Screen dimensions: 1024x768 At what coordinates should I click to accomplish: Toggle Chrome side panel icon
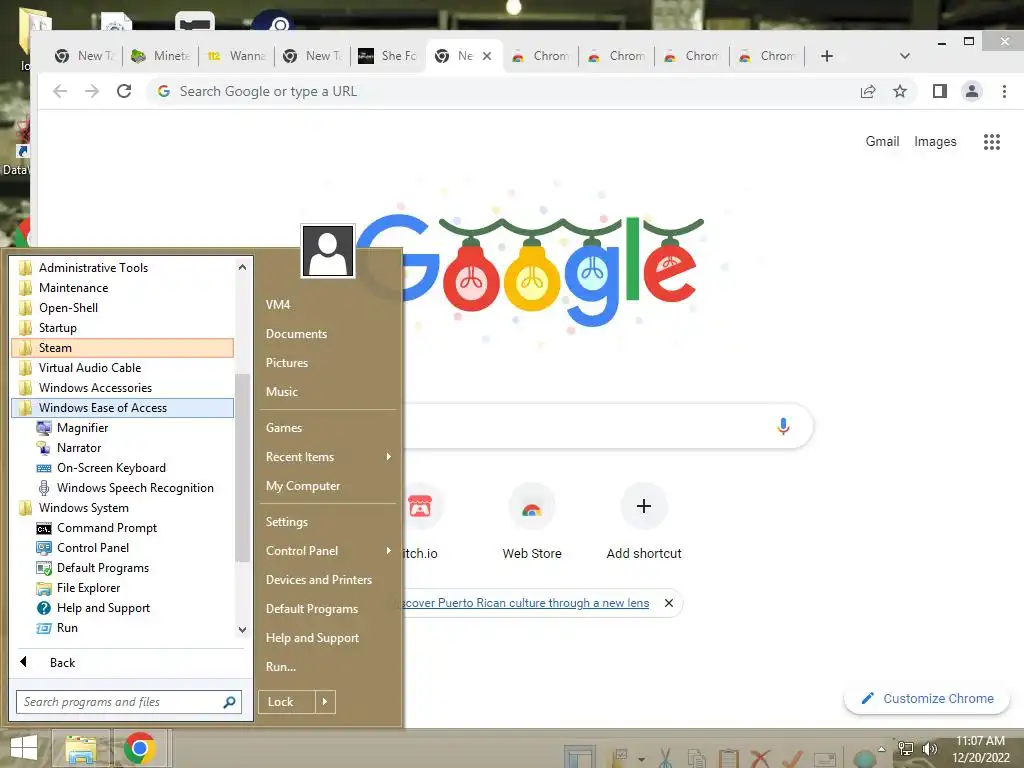[940, 91]
